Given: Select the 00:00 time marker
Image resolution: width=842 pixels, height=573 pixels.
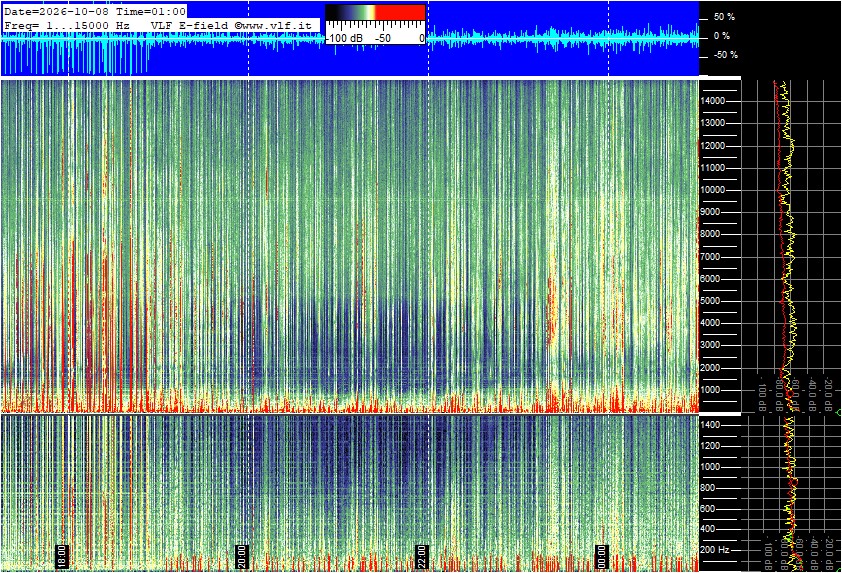Looking at the screenshot, I should click(602, 556).
